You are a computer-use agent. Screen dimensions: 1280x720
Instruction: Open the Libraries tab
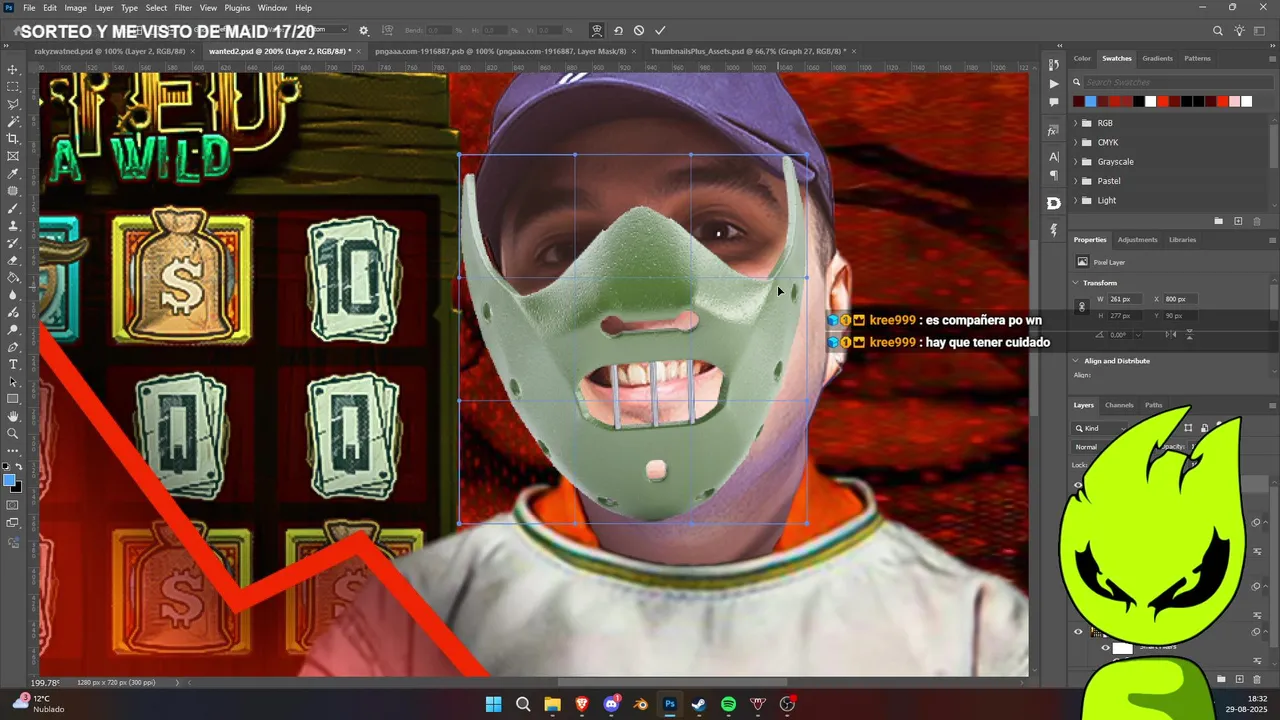click(1182, 240)
